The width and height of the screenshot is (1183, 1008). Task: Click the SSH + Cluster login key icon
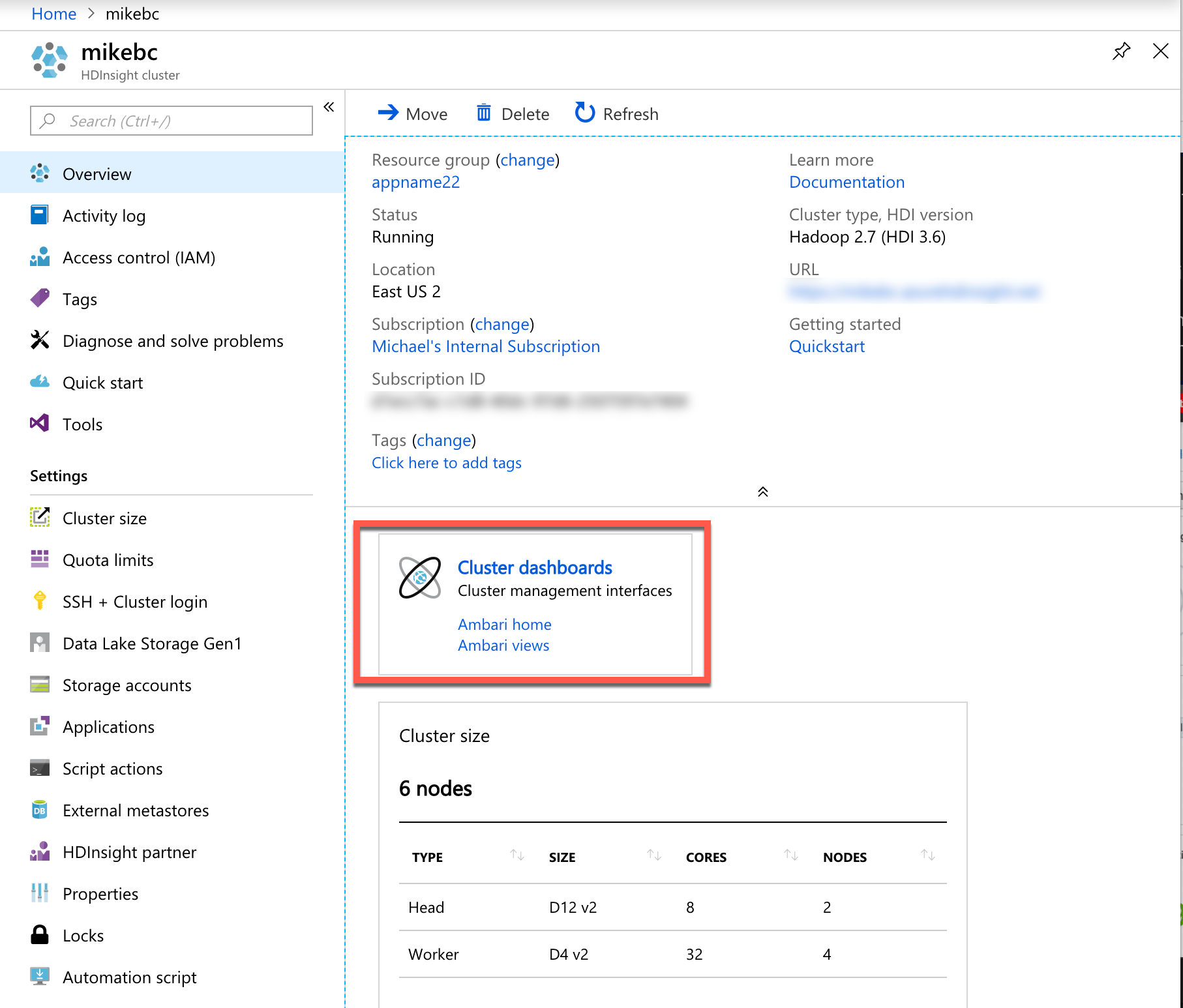(40, 600)
